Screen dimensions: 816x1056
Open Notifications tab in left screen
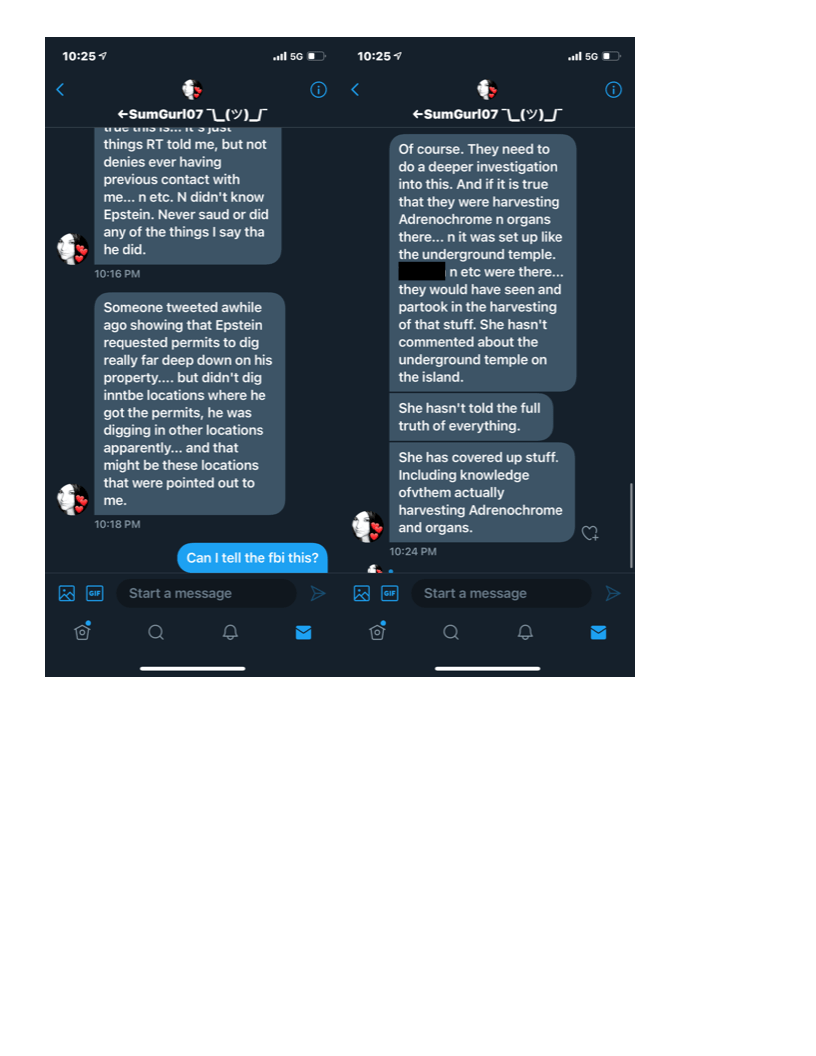click(x=230, y=632)
